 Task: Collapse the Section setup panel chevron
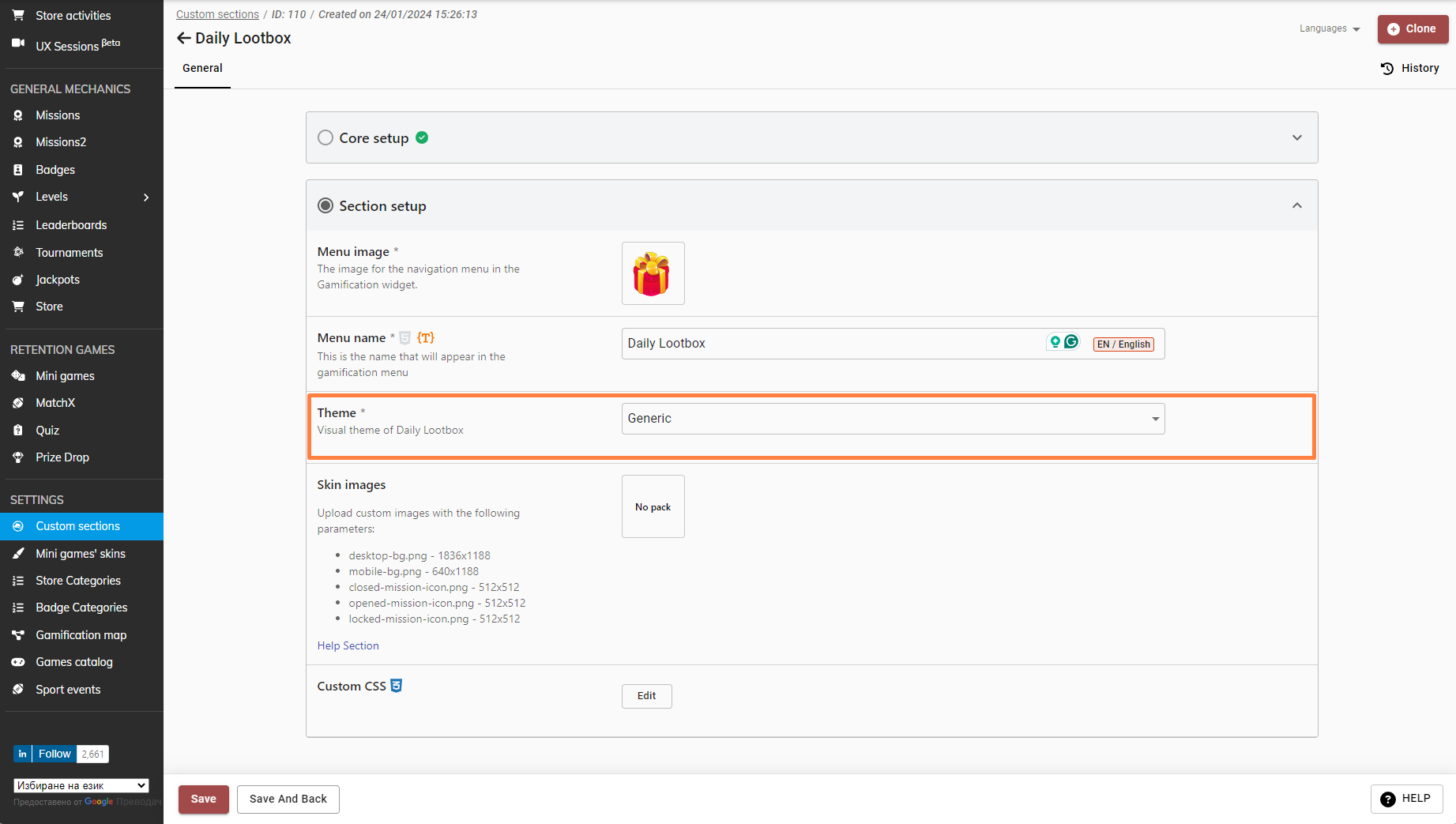tap(1296, 205)
